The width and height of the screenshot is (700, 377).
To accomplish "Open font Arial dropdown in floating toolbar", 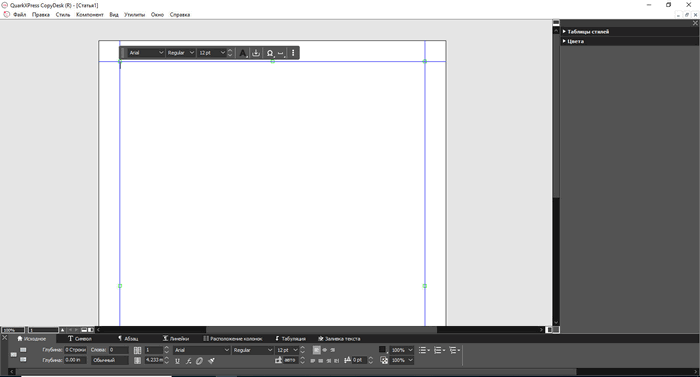I will click(x=146, y=53).
